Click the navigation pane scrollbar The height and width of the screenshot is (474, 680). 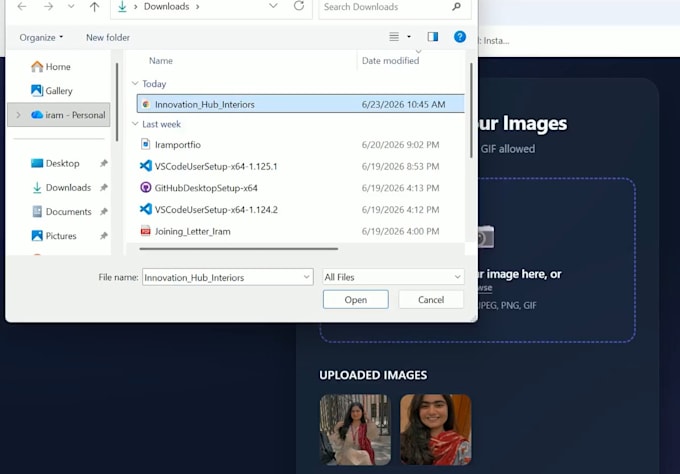pos(117,102)
